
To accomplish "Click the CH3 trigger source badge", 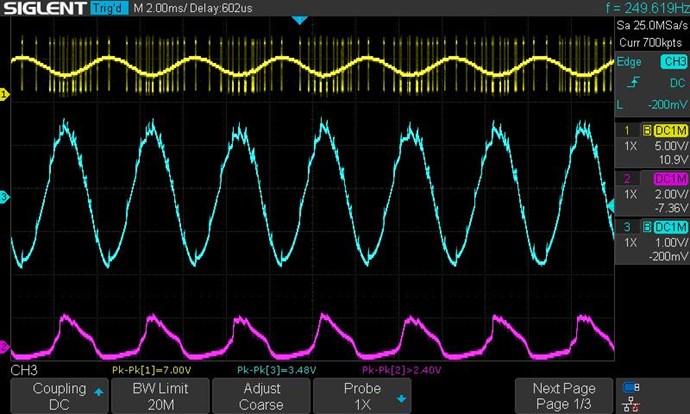I will [674, 62].
